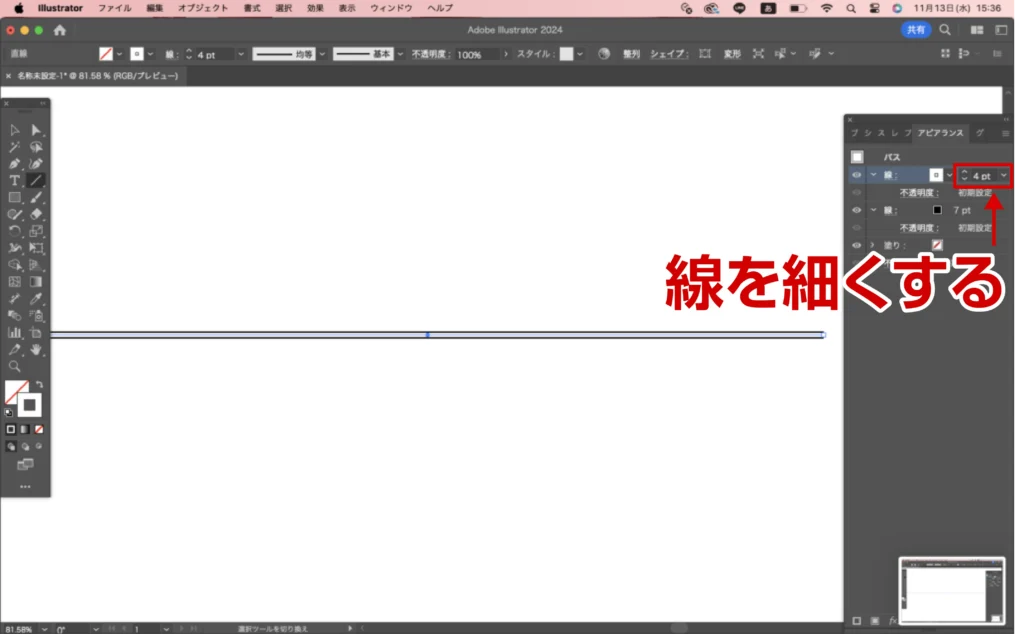Click the 不透明度 link under the first stroke
This screenshot has width=1024, height=634.
point(918,192)
